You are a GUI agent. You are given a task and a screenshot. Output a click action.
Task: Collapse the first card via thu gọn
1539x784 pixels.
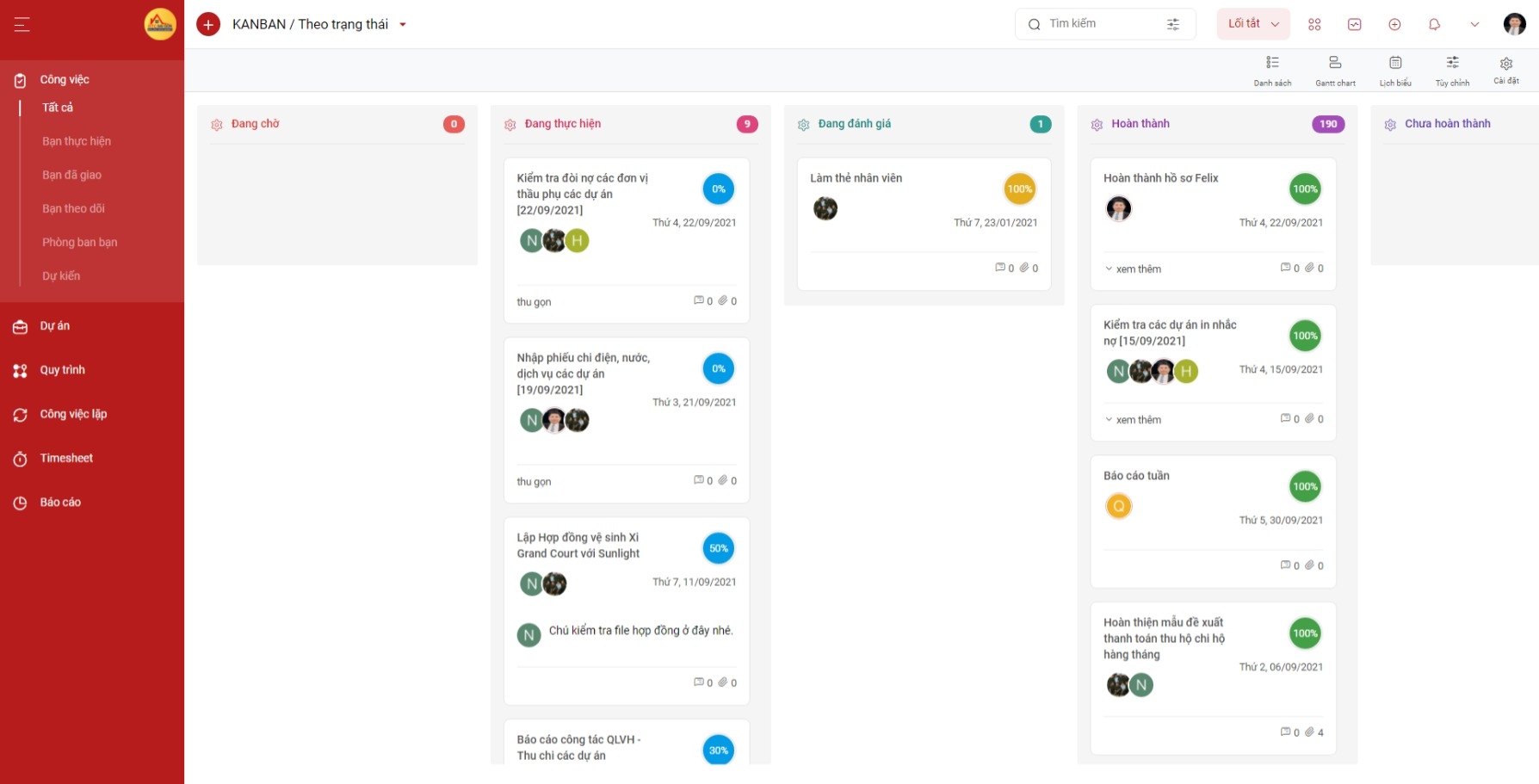pyautogui.click(x=534, y=302)
